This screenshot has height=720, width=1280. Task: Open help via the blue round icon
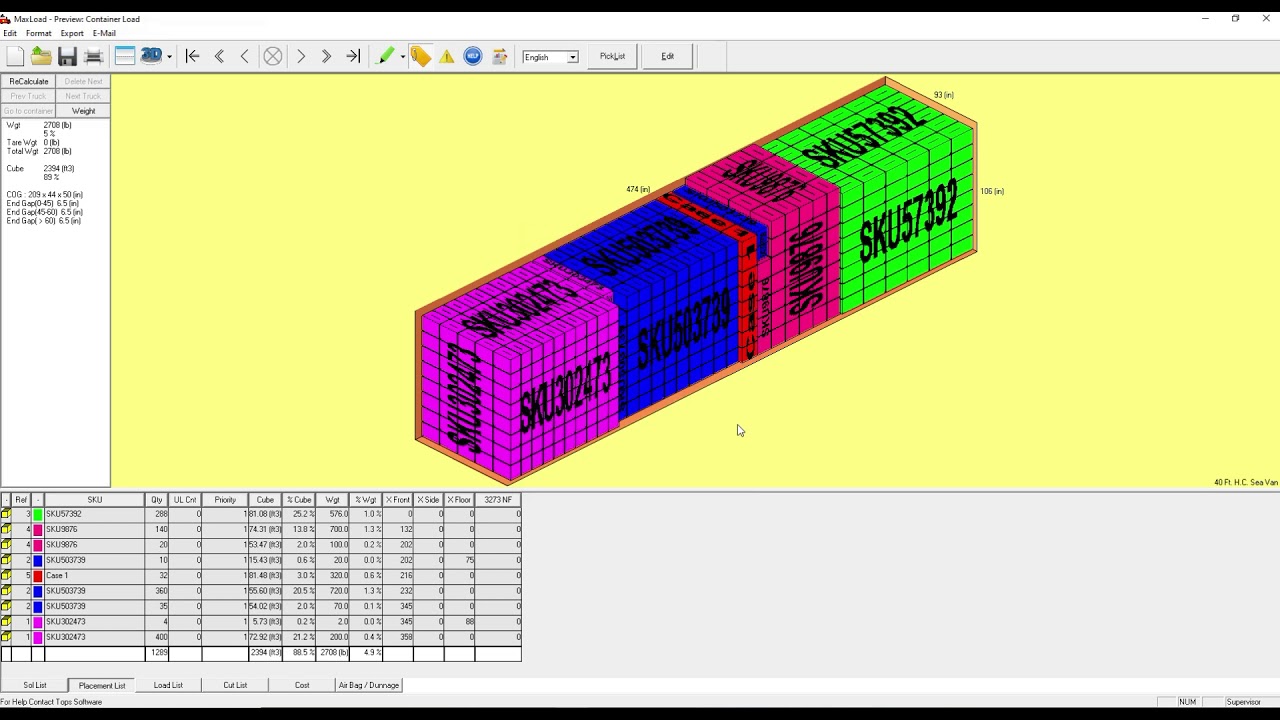coord(473,56)
